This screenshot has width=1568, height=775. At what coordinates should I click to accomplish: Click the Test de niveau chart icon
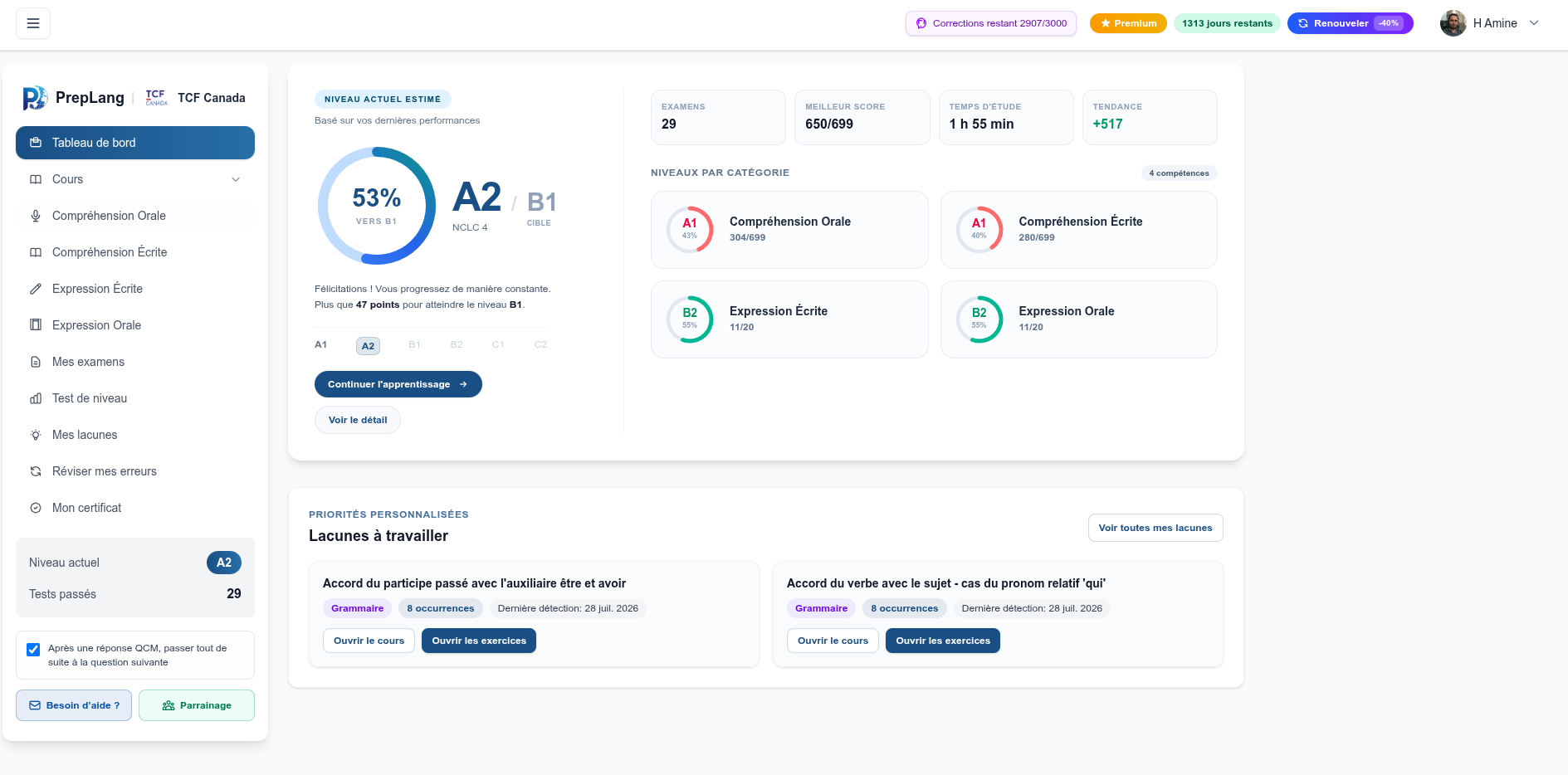click(36, 398)
